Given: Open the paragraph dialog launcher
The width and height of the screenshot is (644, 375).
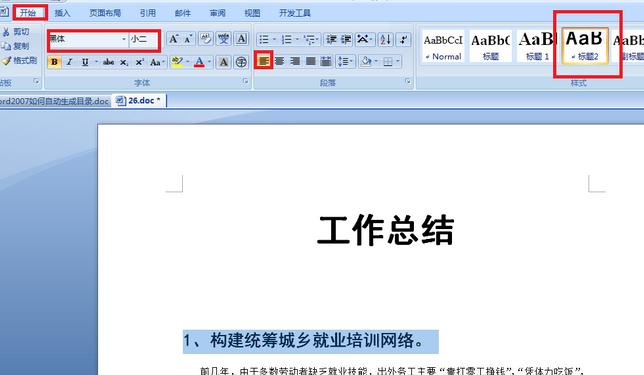Looking at the screenshot, I should (x=408, y=81).
